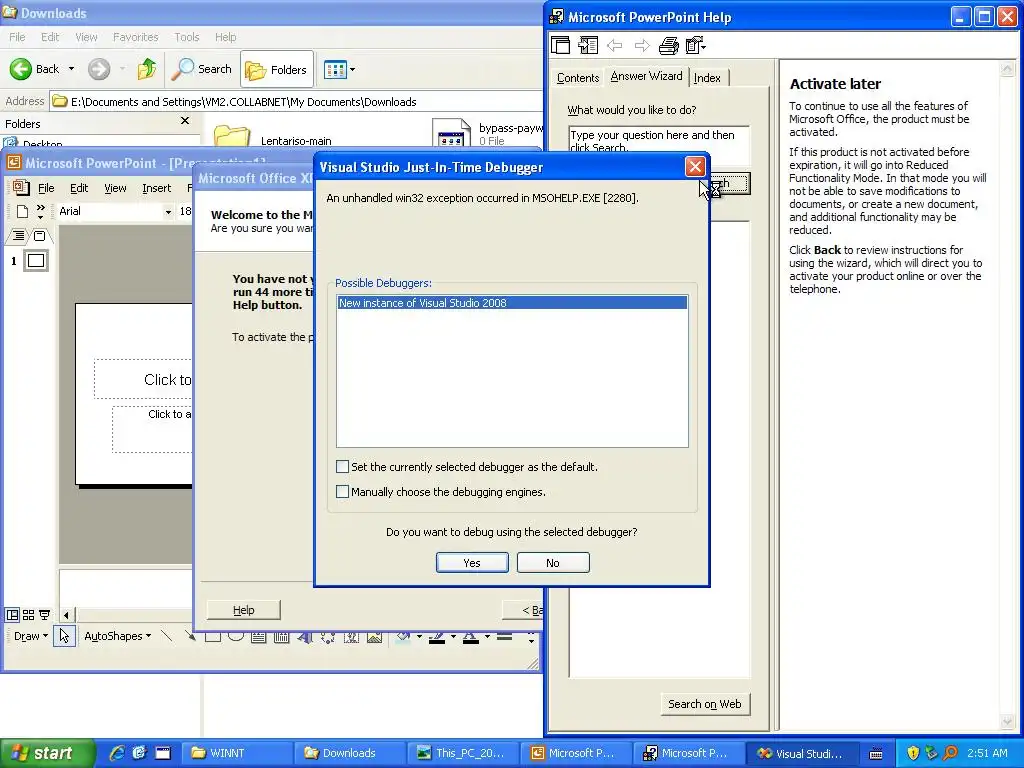Select slide 1 thumbnail in PowerPoint

(36, 261)
